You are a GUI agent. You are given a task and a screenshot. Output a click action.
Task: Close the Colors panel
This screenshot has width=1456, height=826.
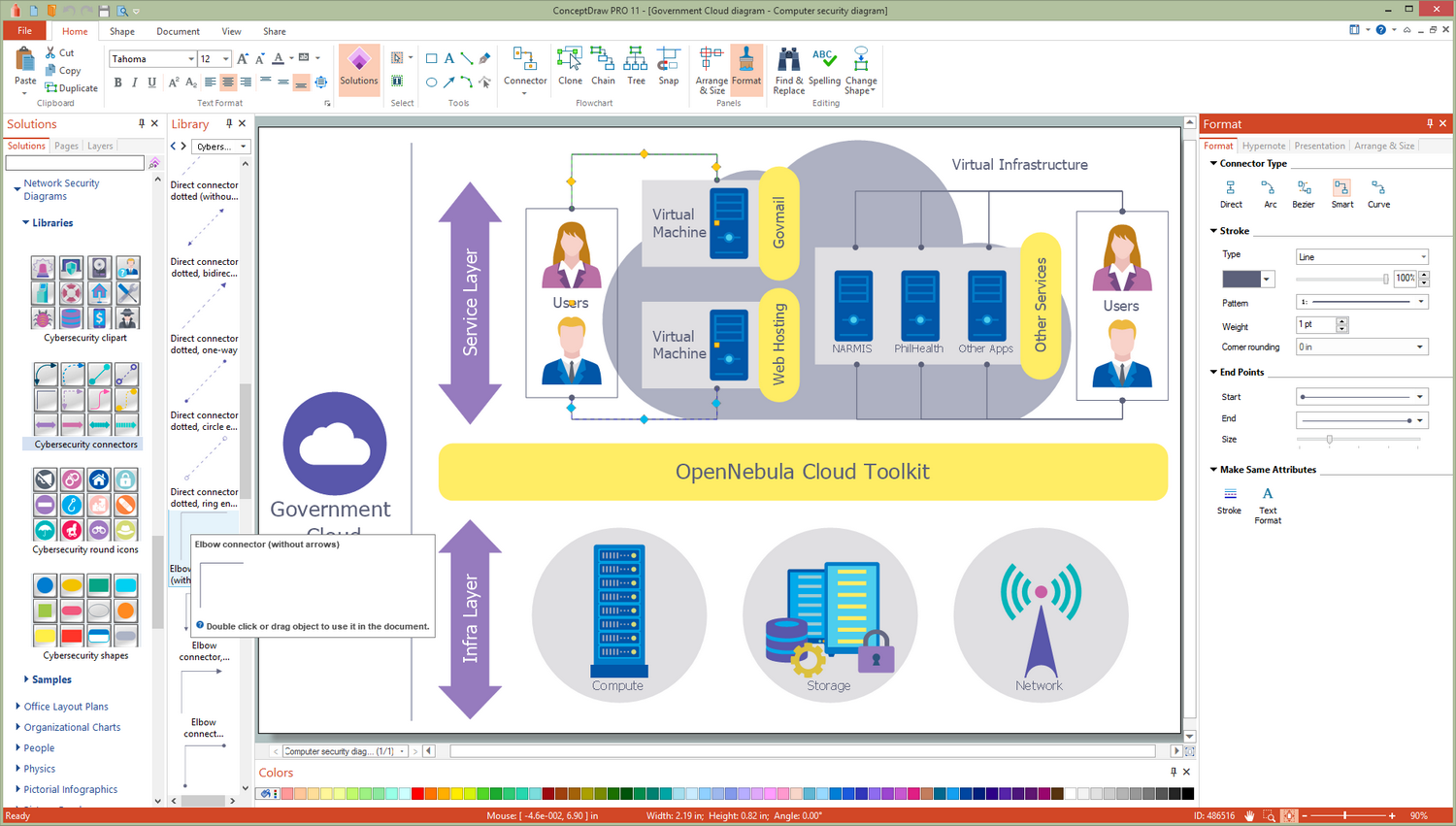pyautogui.click(x=1186, y=773)
